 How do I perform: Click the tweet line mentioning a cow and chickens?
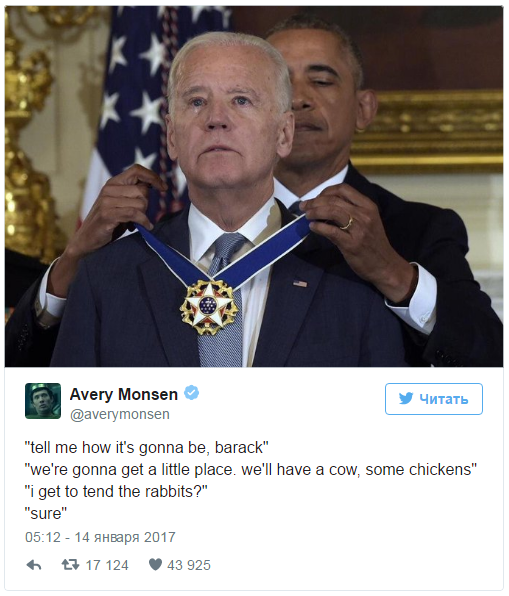point(251,469)
